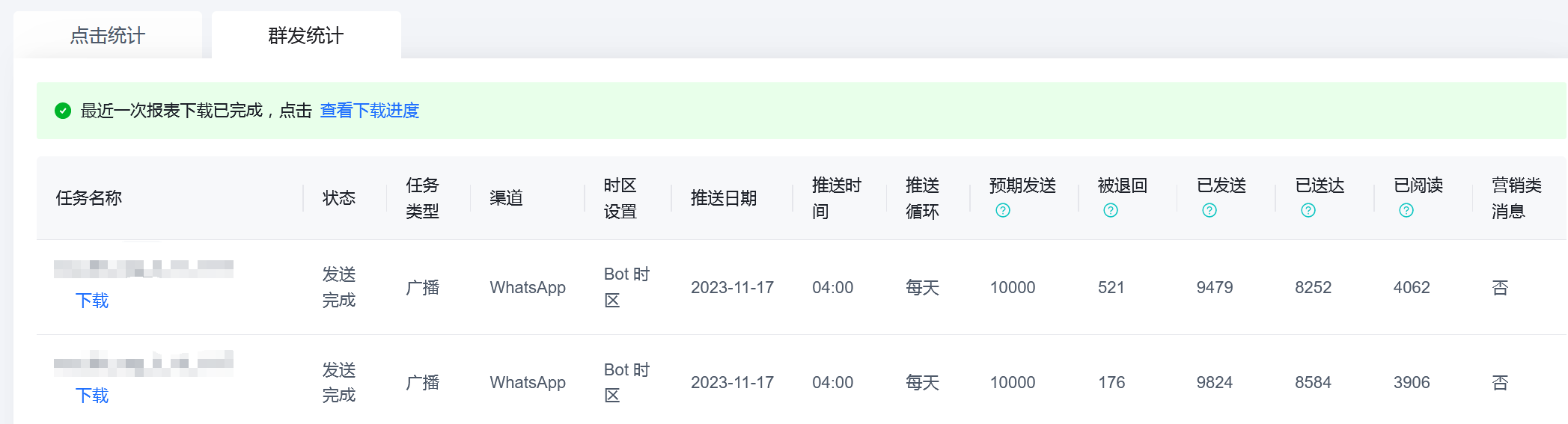Image resolution: width=1568 pixels, height=424 pixels.
Task: Click 176 bounced count in second row
Action: [x=1111, y=382]
